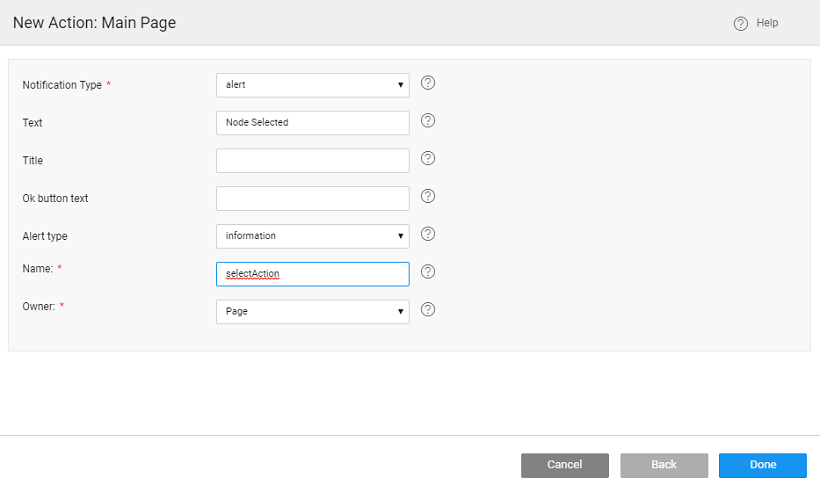
Task: Show help for Ok button text field
Action: point(428,196)
